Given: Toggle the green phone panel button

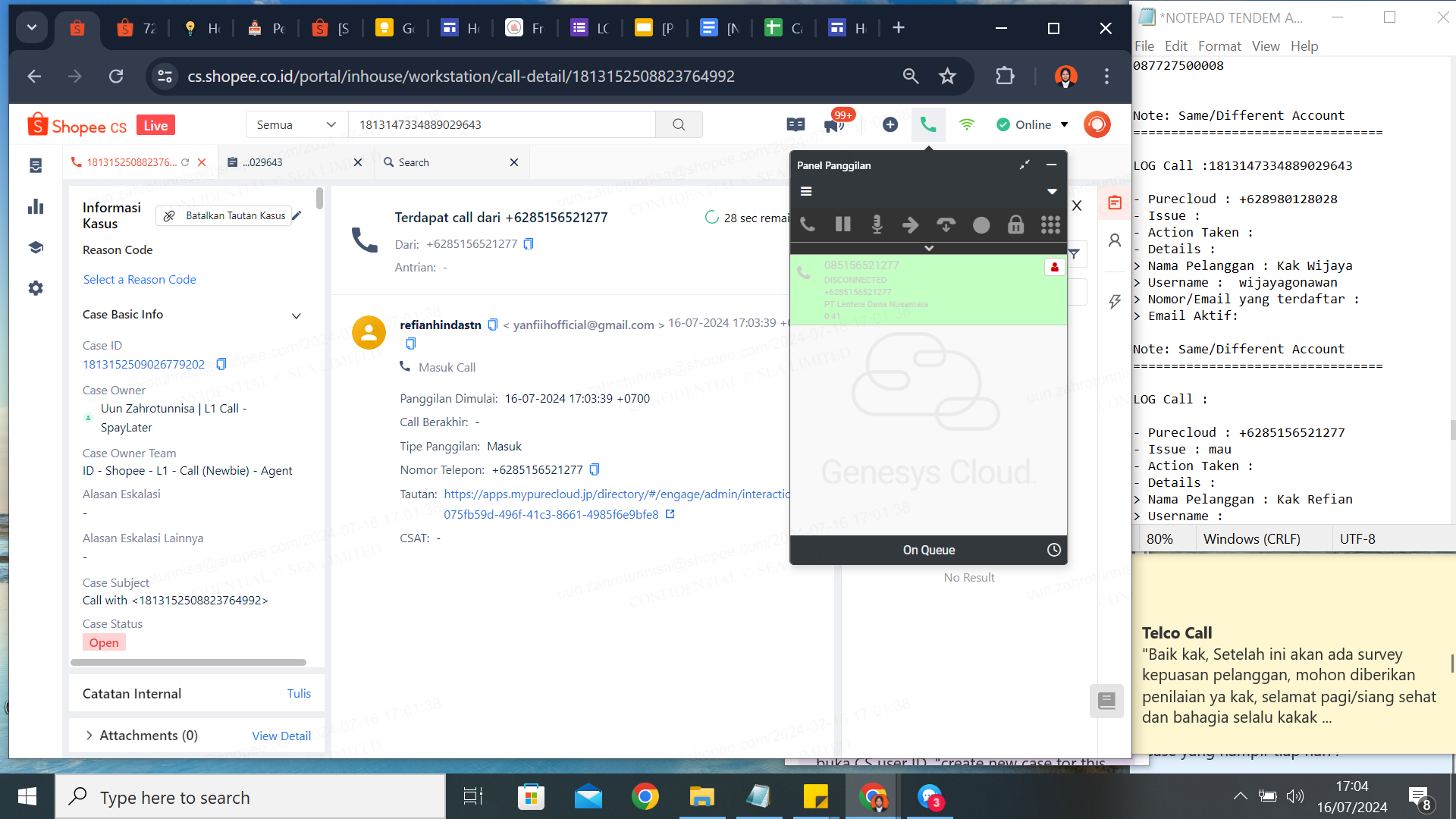Looking at the screenshot, I should coord(928,124).
